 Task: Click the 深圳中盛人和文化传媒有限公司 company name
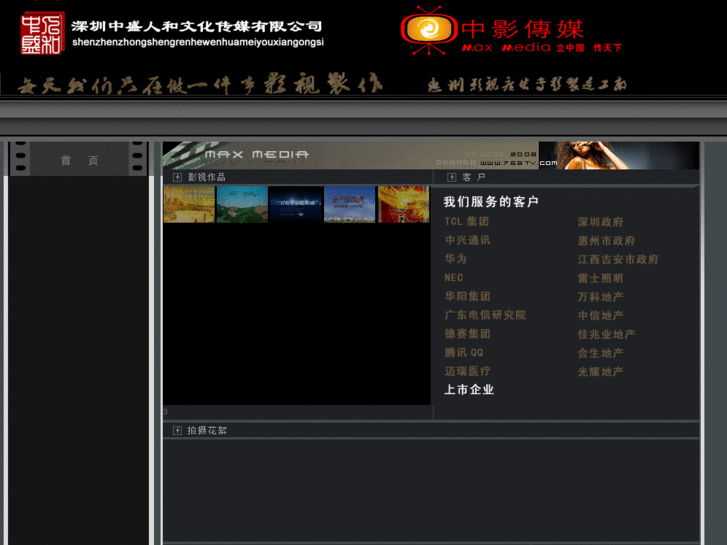click(x=197, y=26)
